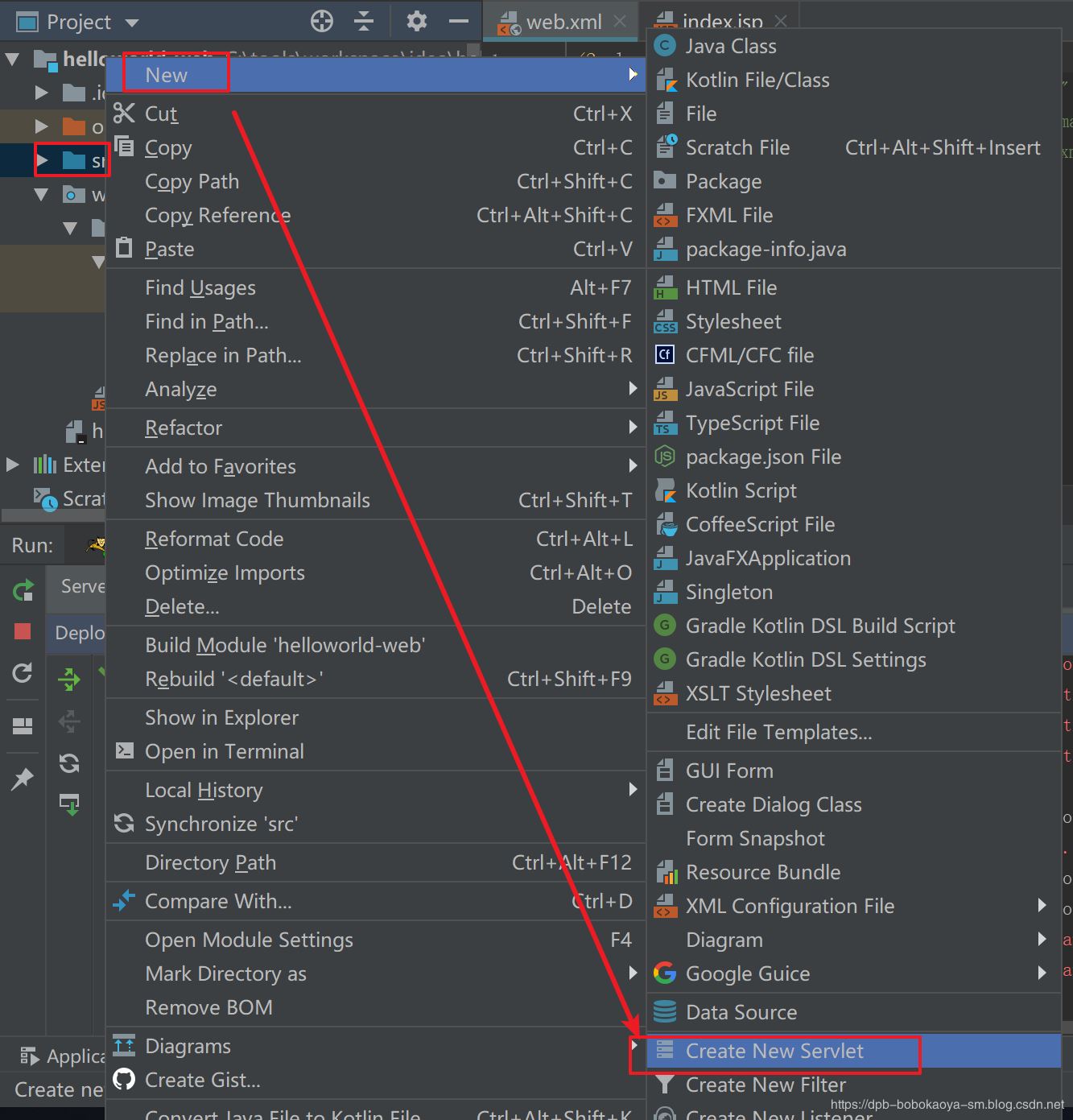Expand the src folder tree node
The height and width of the screenshot is (1120, 1073).
point(42,160)
